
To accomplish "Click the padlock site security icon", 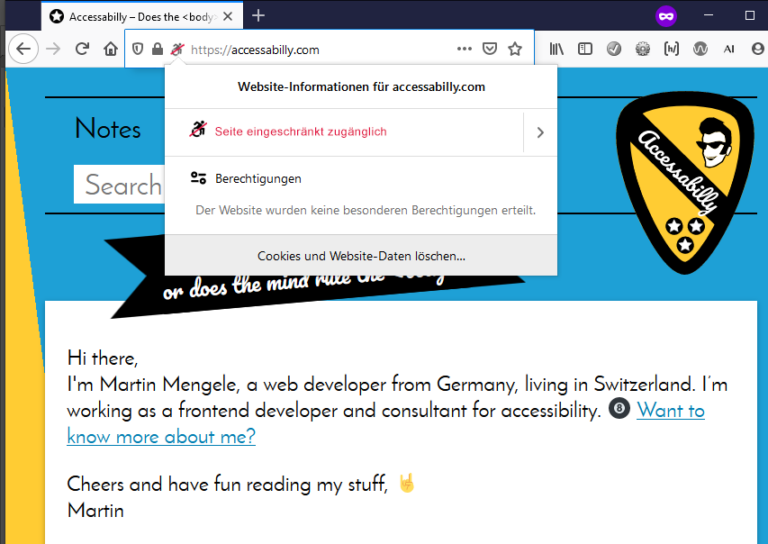I will click(157, 49).
